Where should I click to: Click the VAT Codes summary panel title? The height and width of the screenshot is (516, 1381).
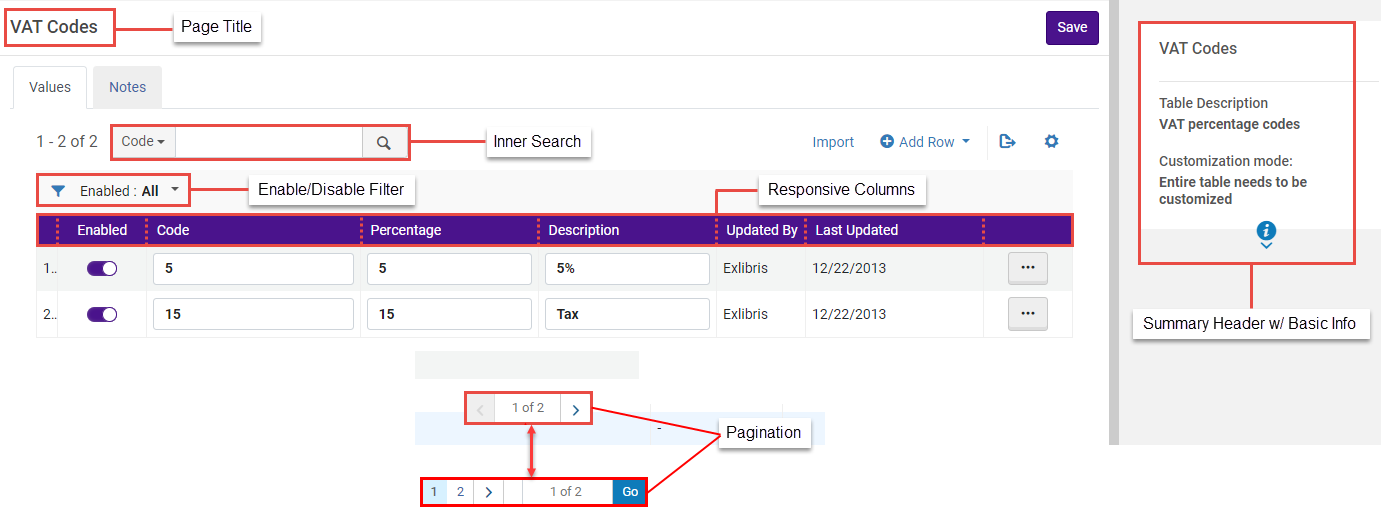(1198, 48)
